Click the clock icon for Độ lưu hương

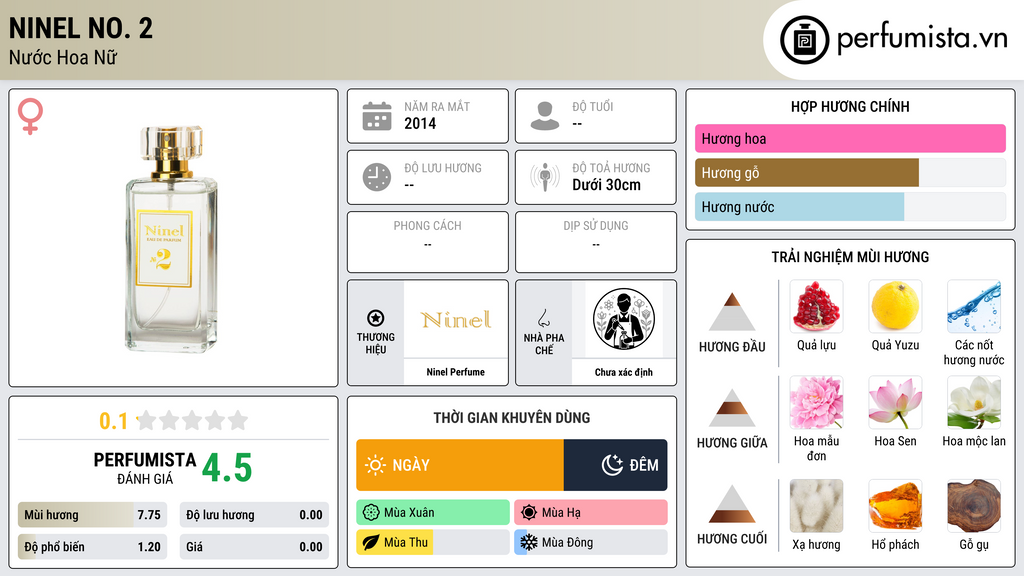coord(377,177)
